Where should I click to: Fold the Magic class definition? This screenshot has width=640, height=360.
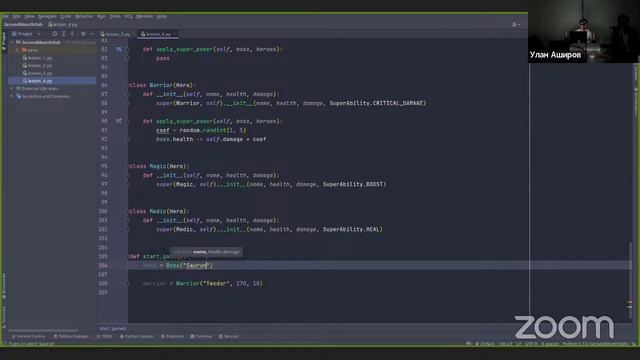pos(129,167)
